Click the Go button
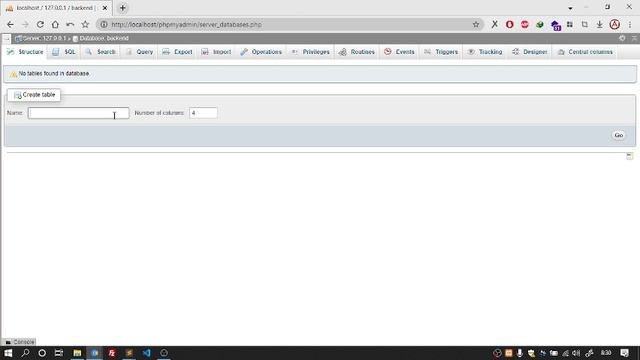The width and height of the screenshot is (640, 360). click(x=618, y=135)
